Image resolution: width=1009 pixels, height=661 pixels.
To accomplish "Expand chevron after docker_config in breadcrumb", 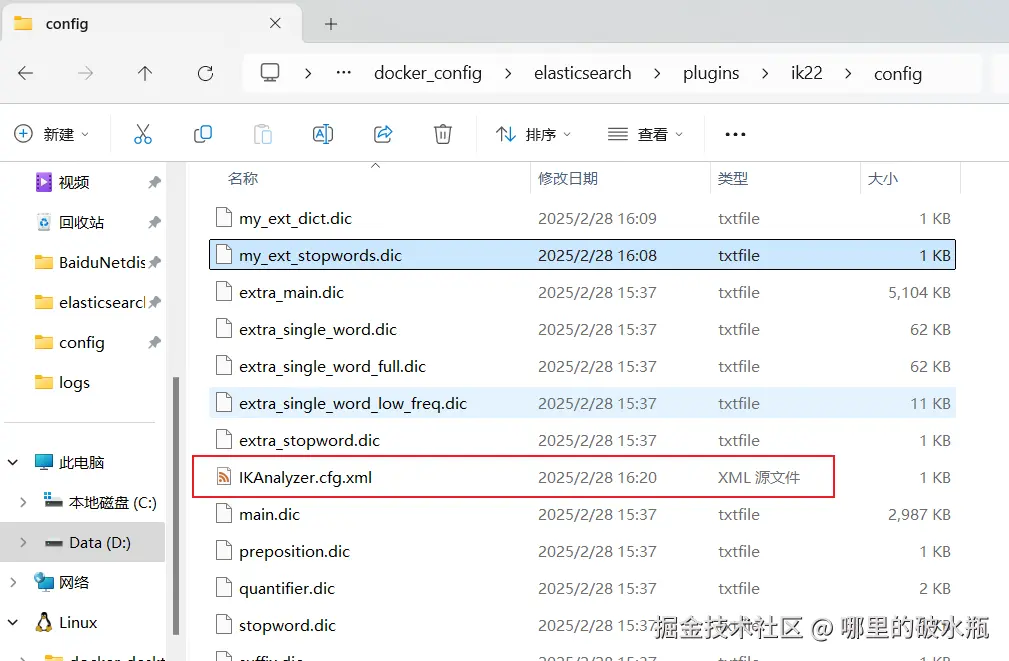I will (508, 74).
